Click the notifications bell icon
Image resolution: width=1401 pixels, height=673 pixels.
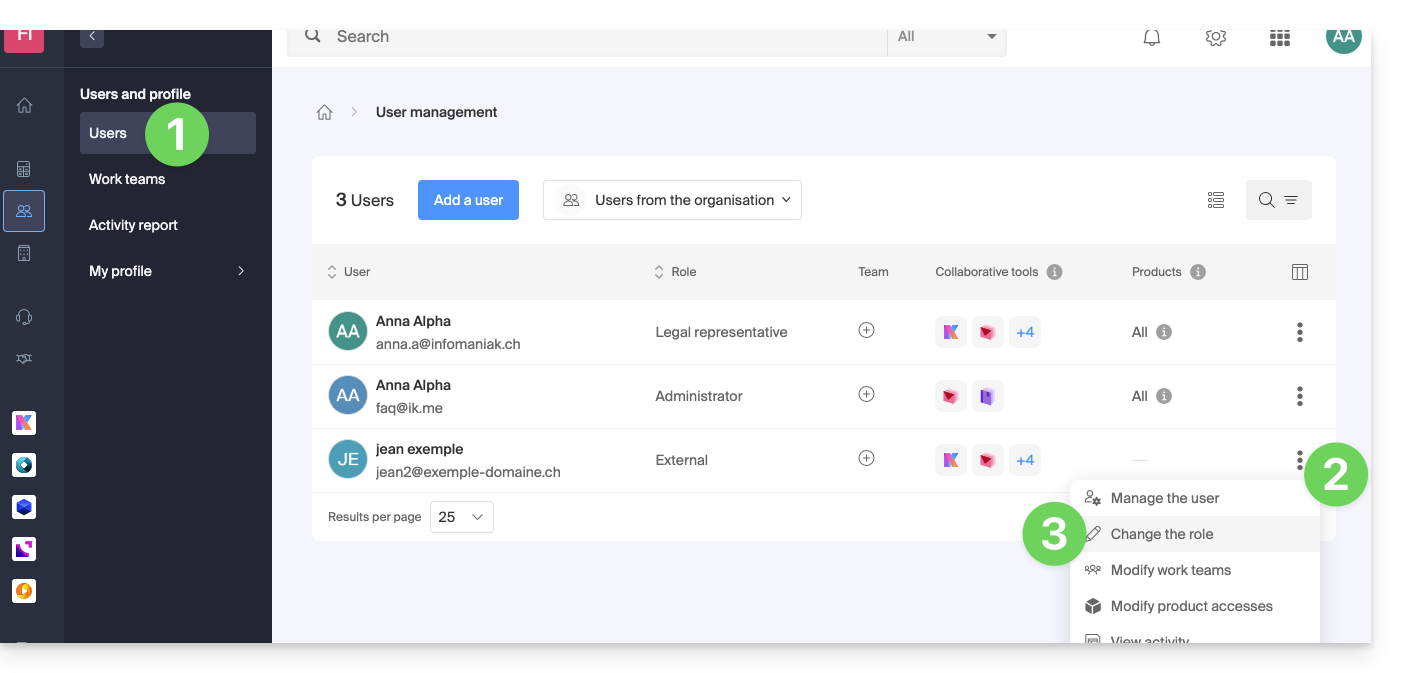click(1152, 37)
